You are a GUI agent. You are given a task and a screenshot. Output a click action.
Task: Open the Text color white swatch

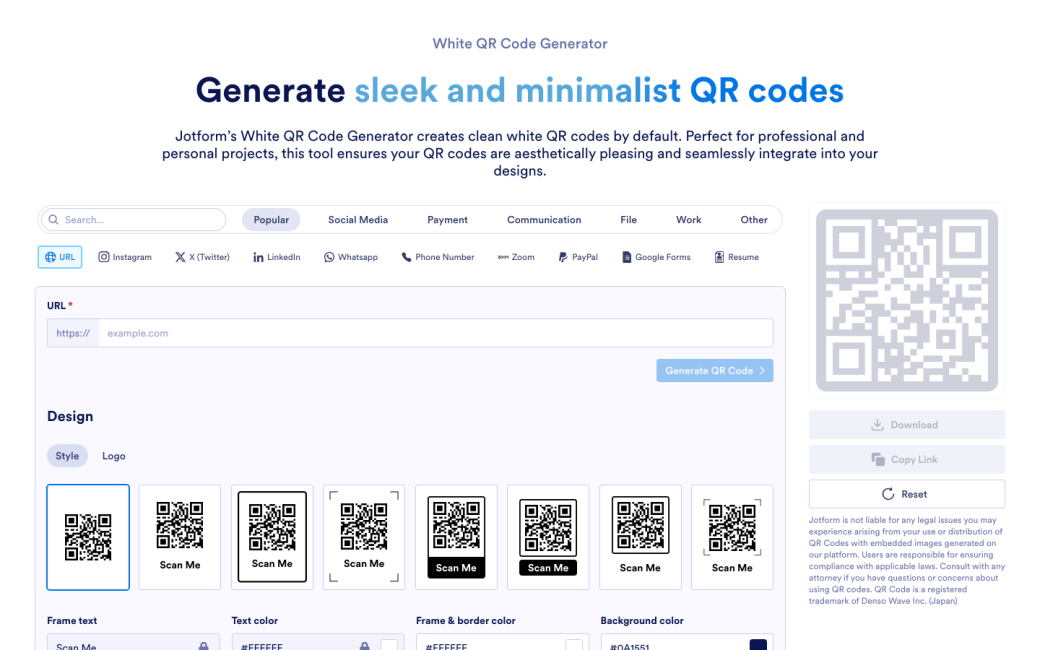tap(389, 645)
